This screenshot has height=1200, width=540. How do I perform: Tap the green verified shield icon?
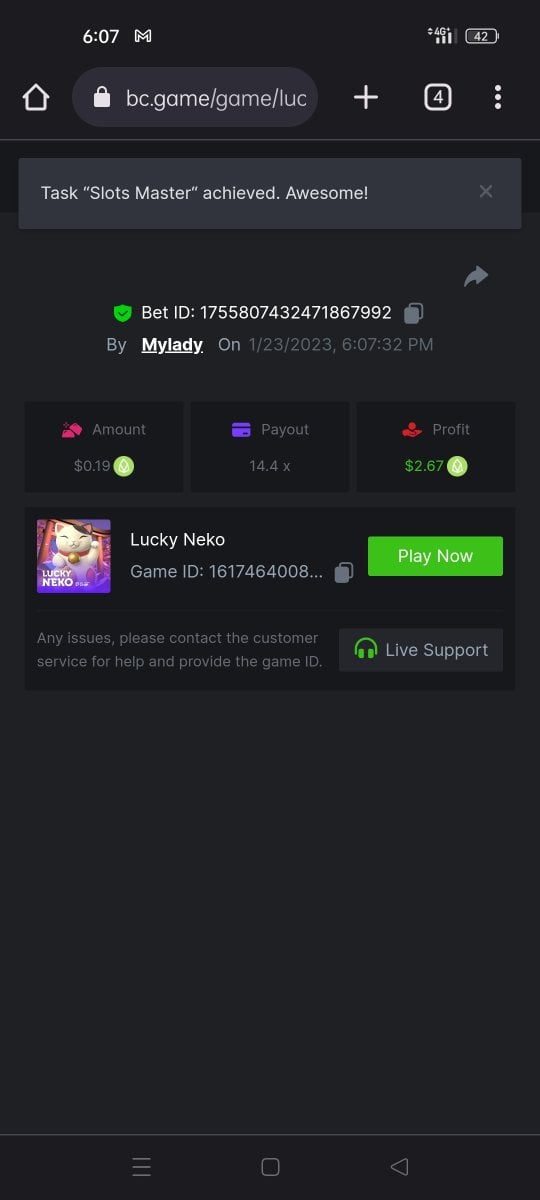pos(122,313)
